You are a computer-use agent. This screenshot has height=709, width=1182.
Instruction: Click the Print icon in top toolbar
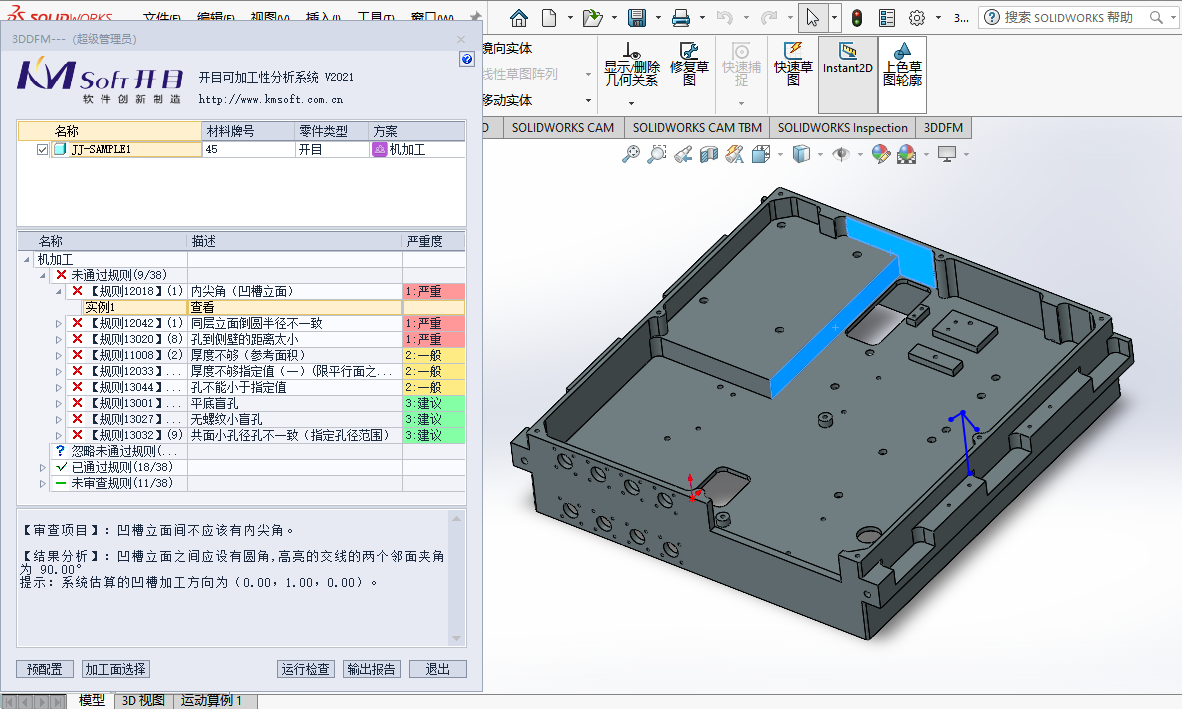point(681,18)
